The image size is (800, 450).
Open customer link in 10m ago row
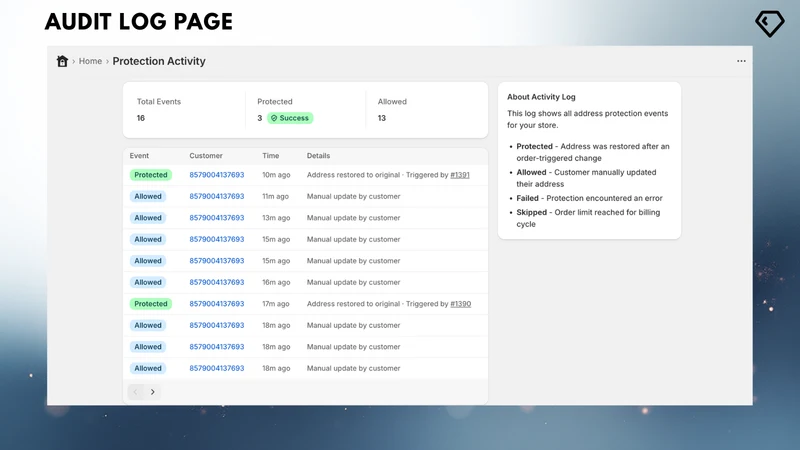217,175
